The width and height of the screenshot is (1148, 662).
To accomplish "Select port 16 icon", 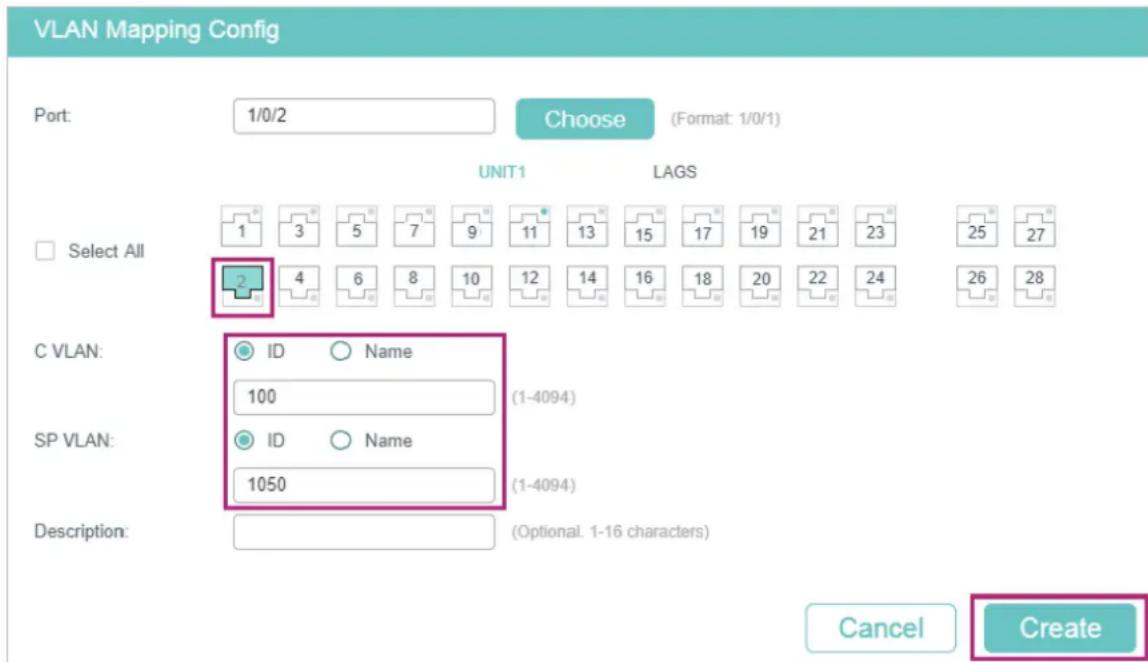I will 644,285.
